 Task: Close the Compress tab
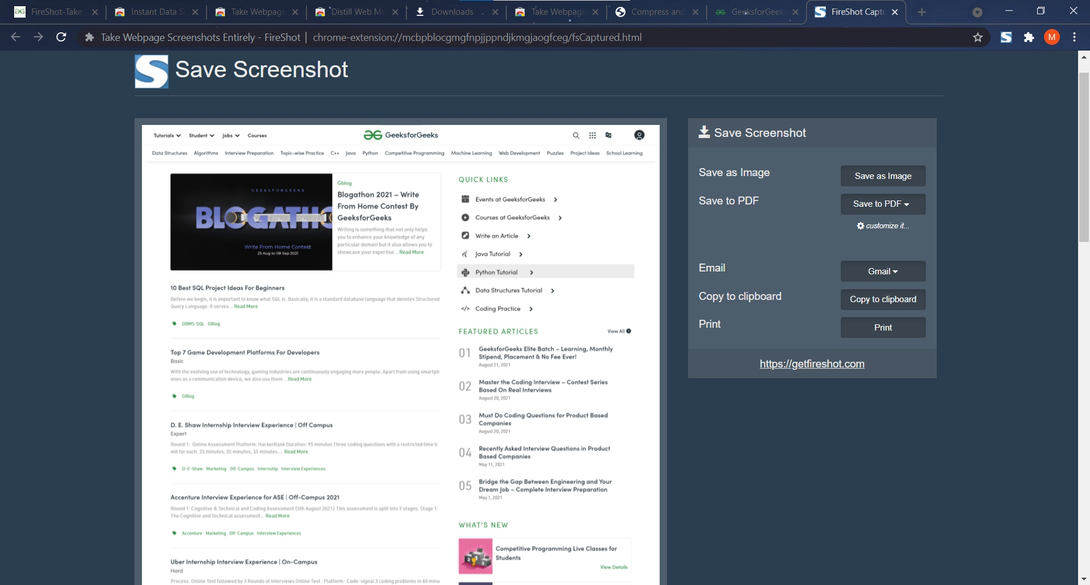click(x=695, y=12)
